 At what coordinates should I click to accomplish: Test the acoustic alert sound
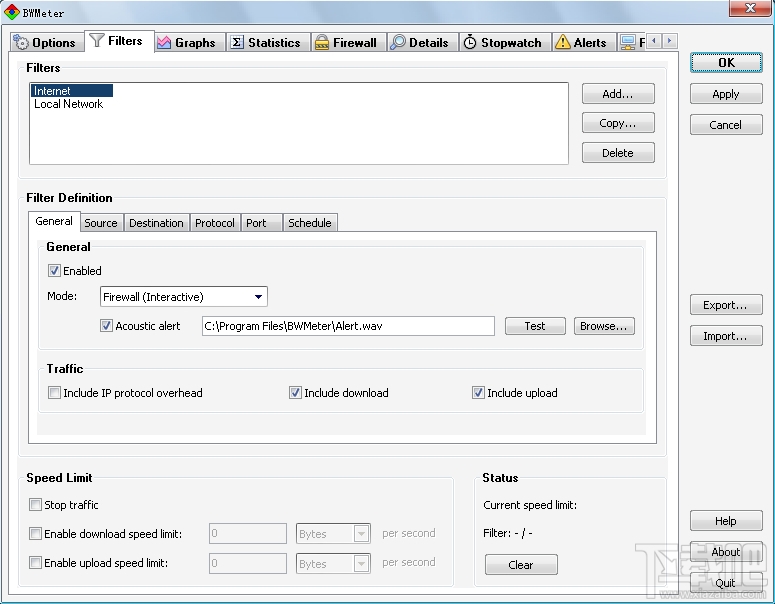point(535,326)
